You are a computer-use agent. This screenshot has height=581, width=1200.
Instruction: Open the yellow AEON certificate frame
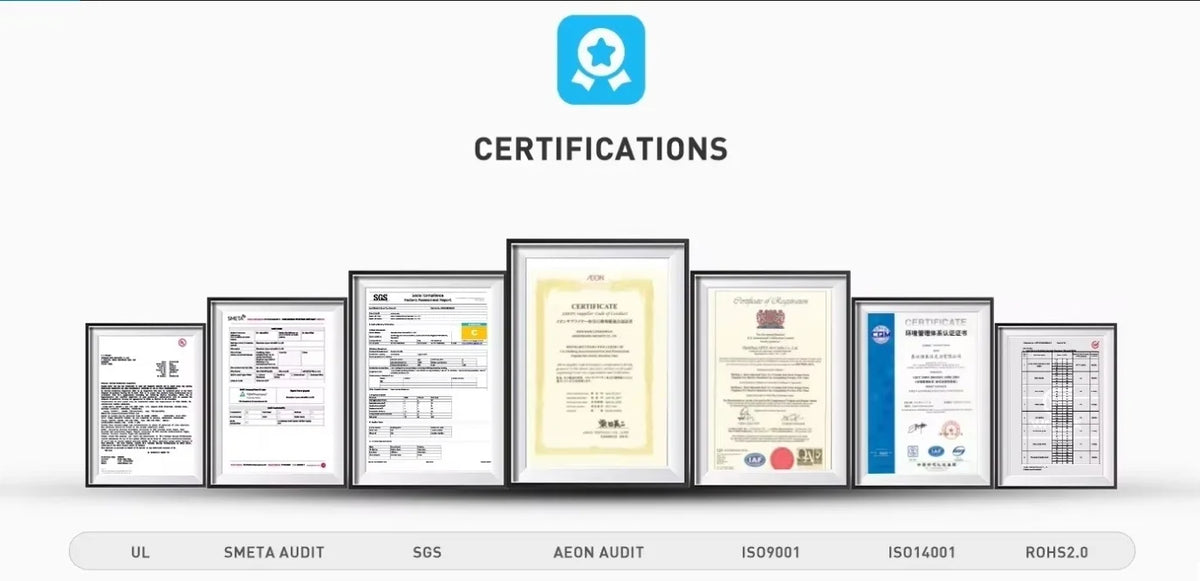point(598,363)
